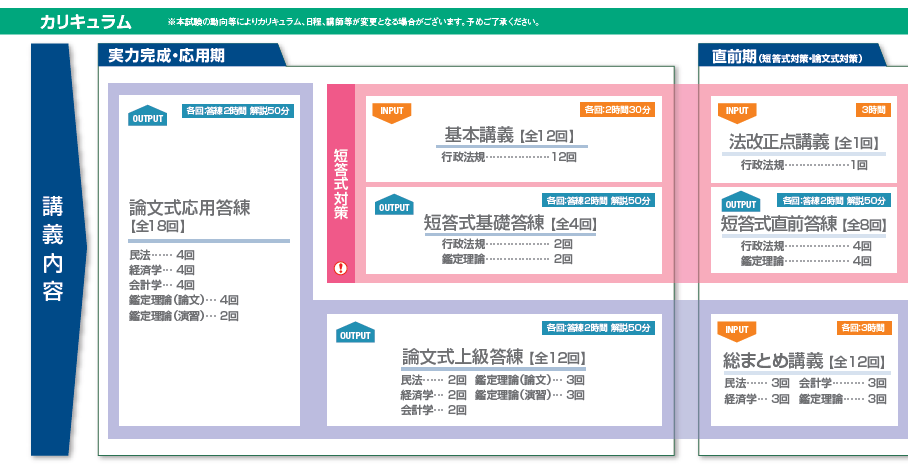The image size is (908, 466).
Task: Click the OUTPUT badge above 論文式応用答練
Action: (x=148, y=116)
